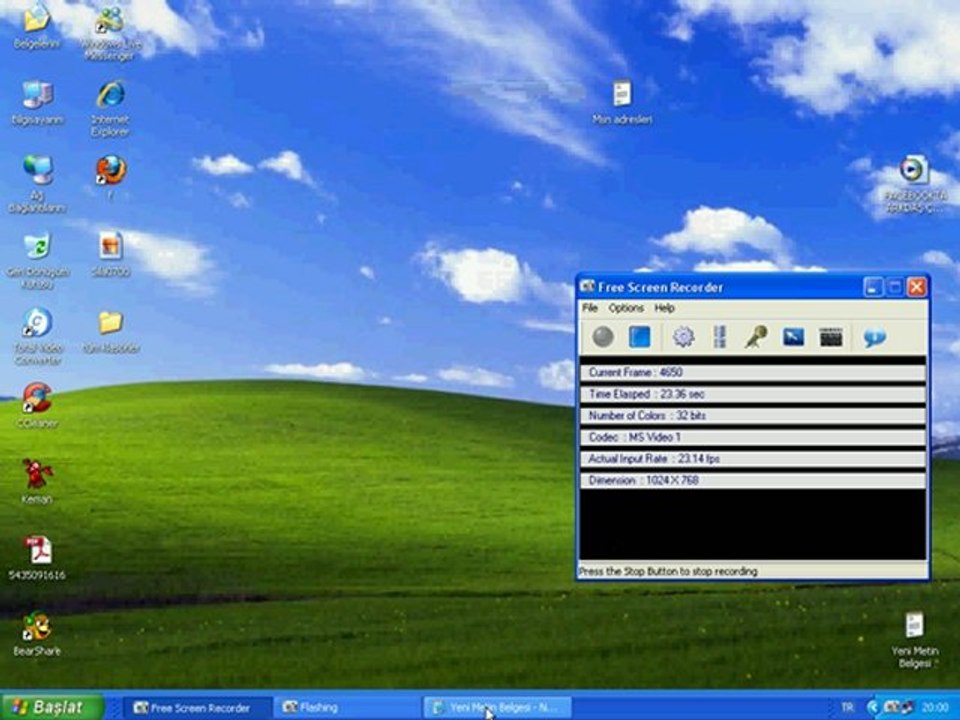Select the Keman desktop icon
The height and width of the screenshot is (720, 960).
pos(37,481)
